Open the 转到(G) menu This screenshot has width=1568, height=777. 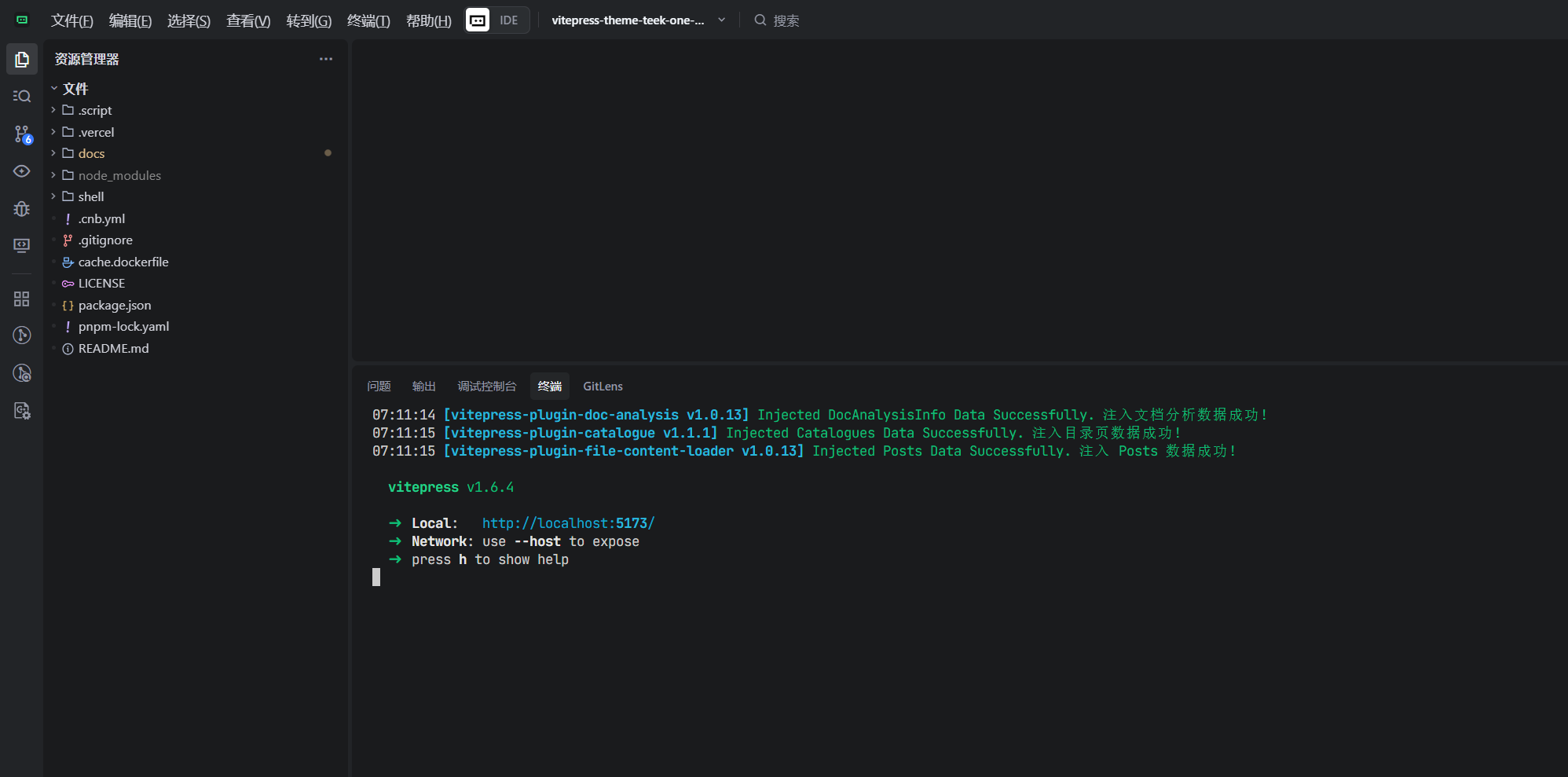[x=309, y=20]
